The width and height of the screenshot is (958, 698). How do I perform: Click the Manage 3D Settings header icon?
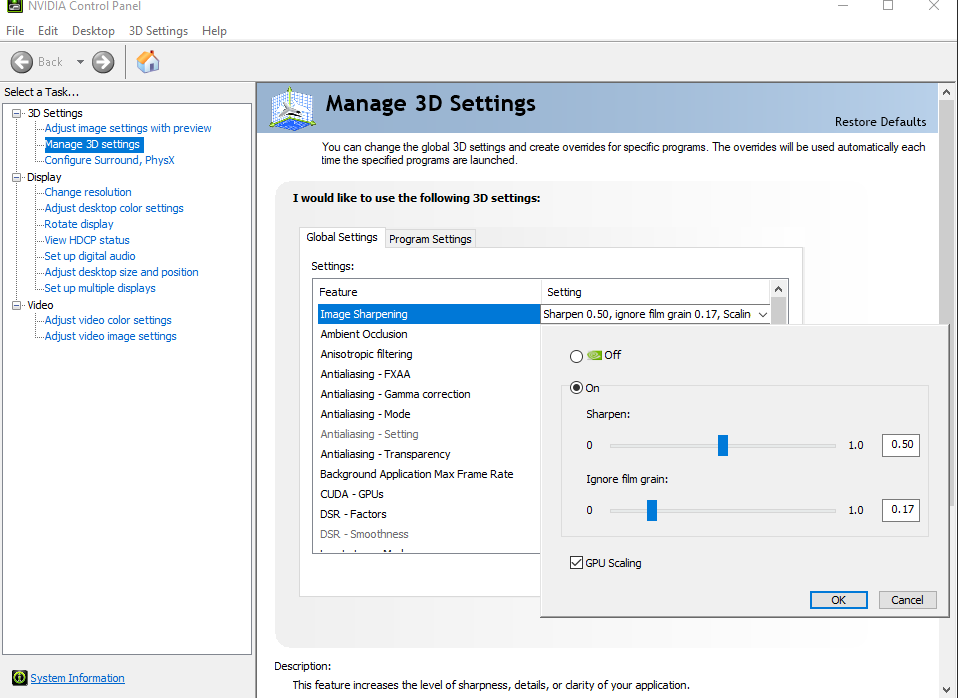click(293, 108)
